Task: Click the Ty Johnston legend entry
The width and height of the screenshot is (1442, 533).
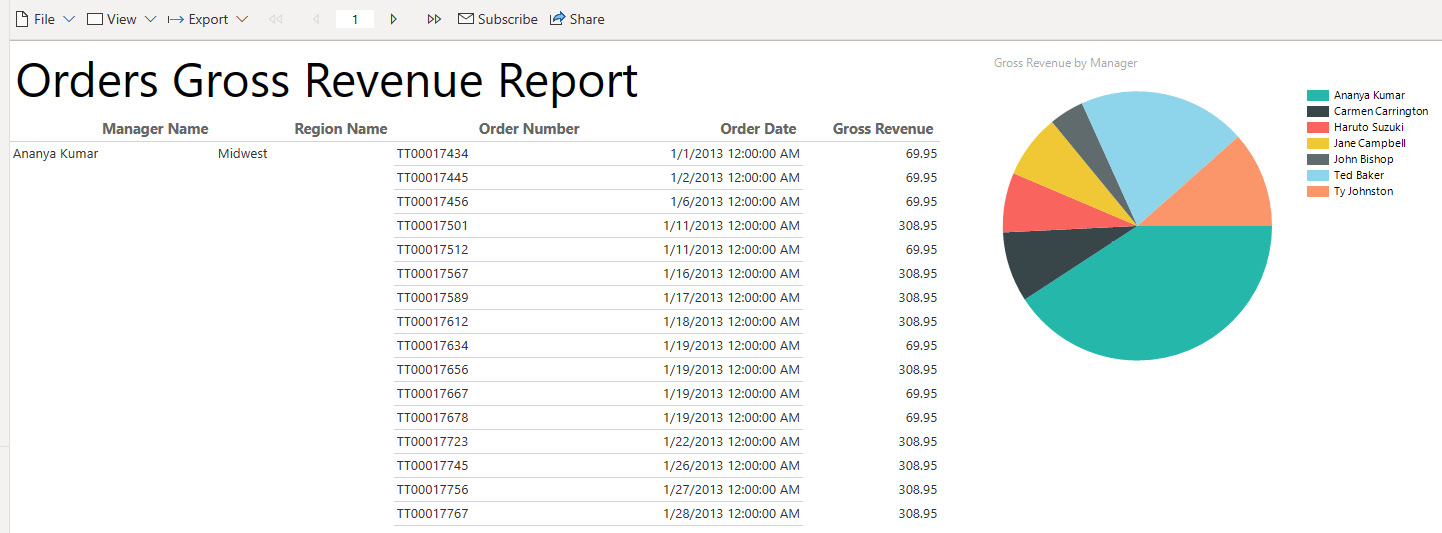Action: pos(1362,191)
